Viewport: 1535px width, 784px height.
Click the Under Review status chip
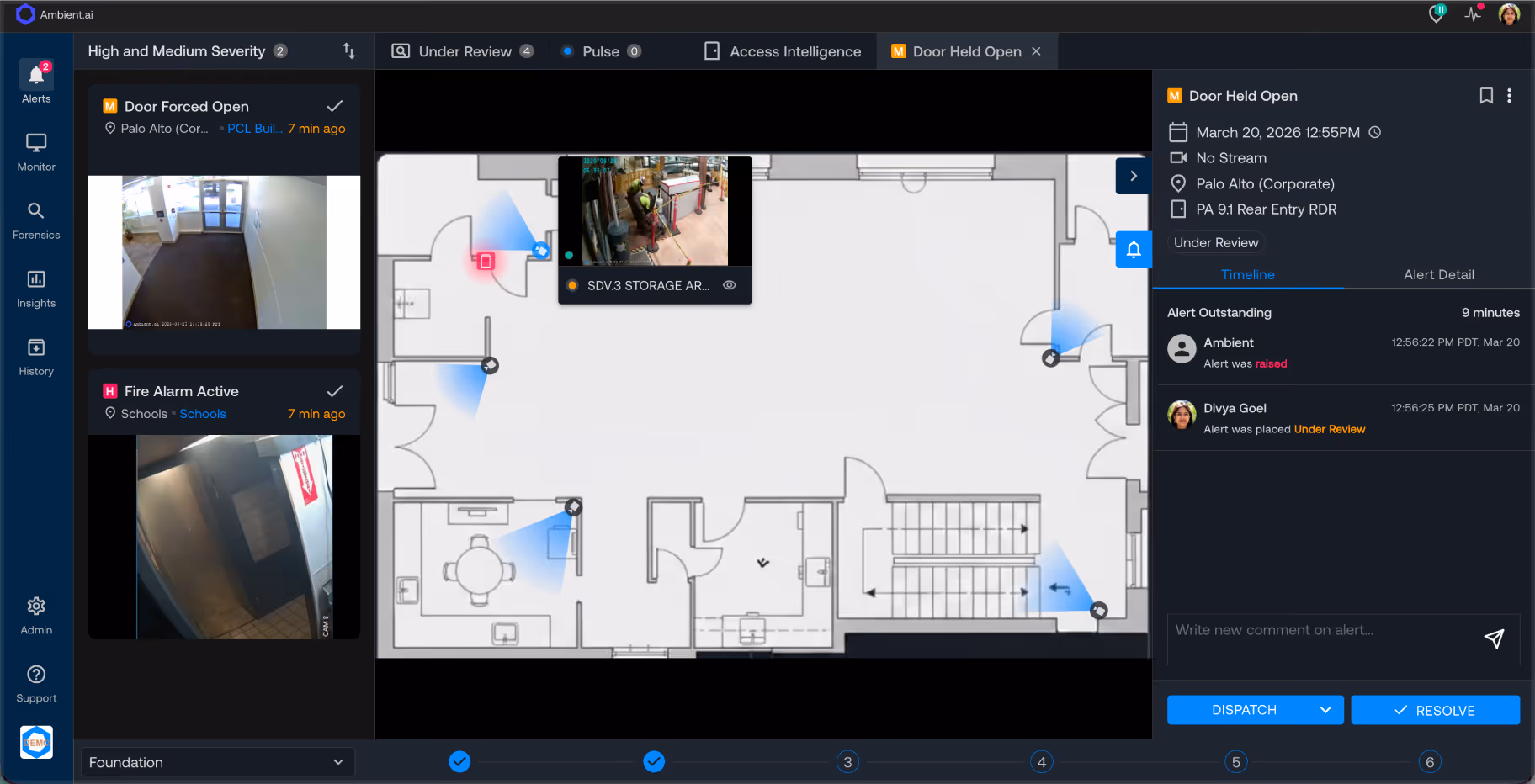tap(1216, 242)
